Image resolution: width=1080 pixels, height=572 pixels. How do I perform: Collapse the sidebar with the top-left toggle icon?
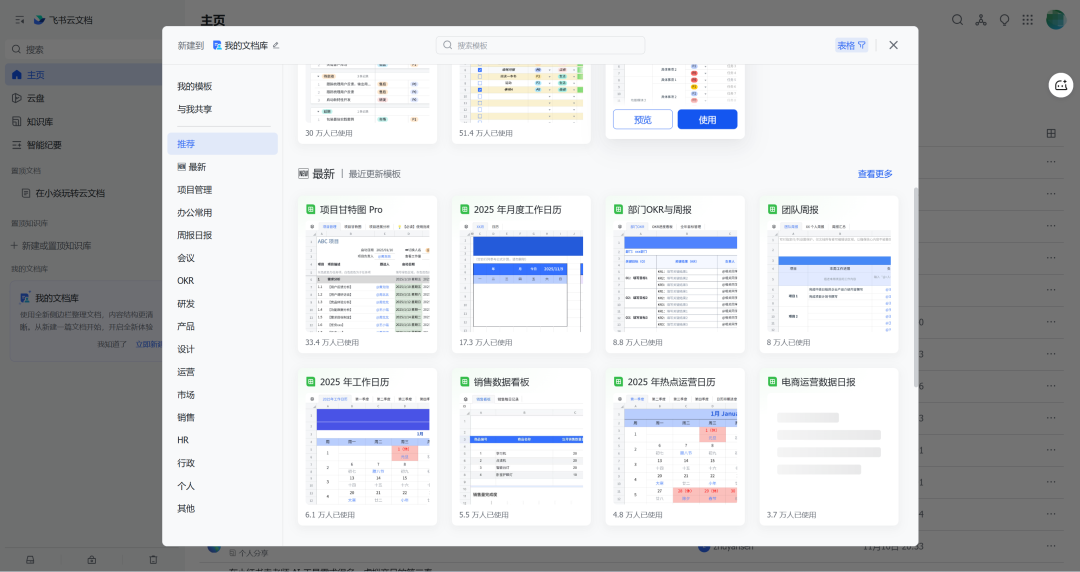[20, 20]
